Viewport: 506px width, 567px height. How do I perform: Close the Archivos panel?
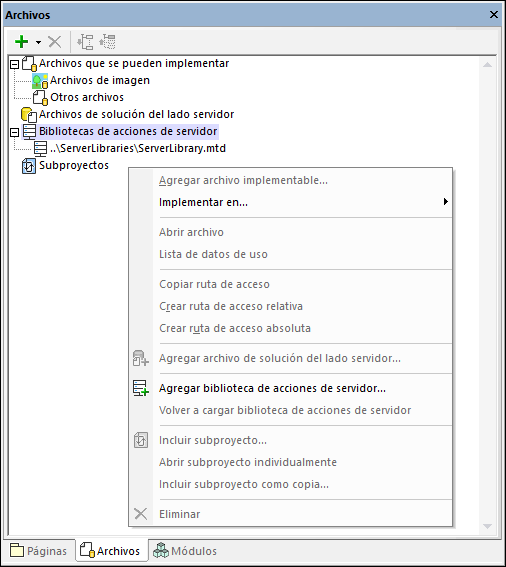(494, 15)
